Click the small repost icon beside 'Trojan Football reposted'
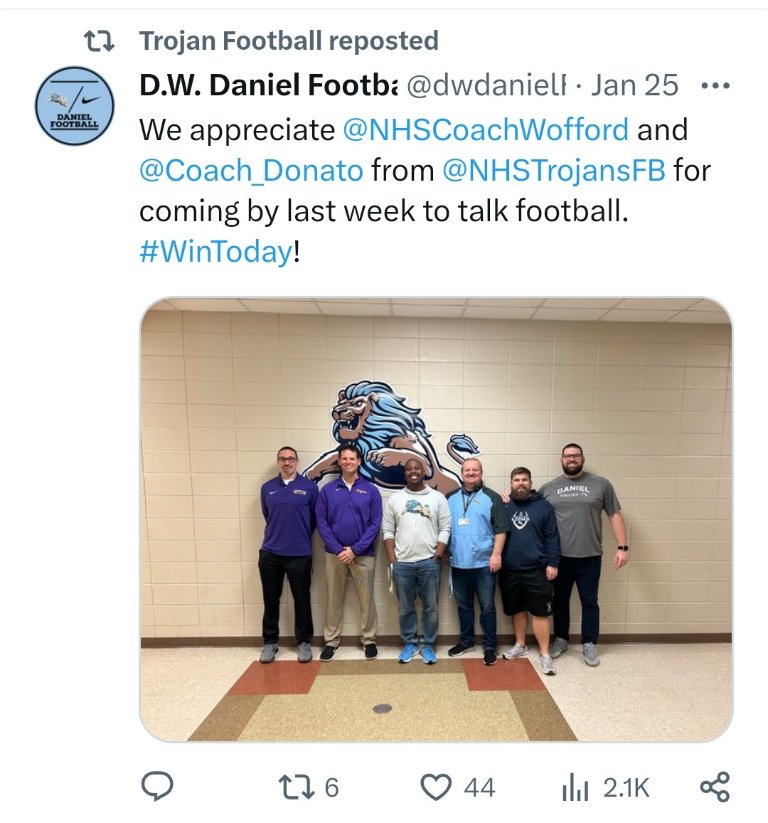 [x=99, y=41]
